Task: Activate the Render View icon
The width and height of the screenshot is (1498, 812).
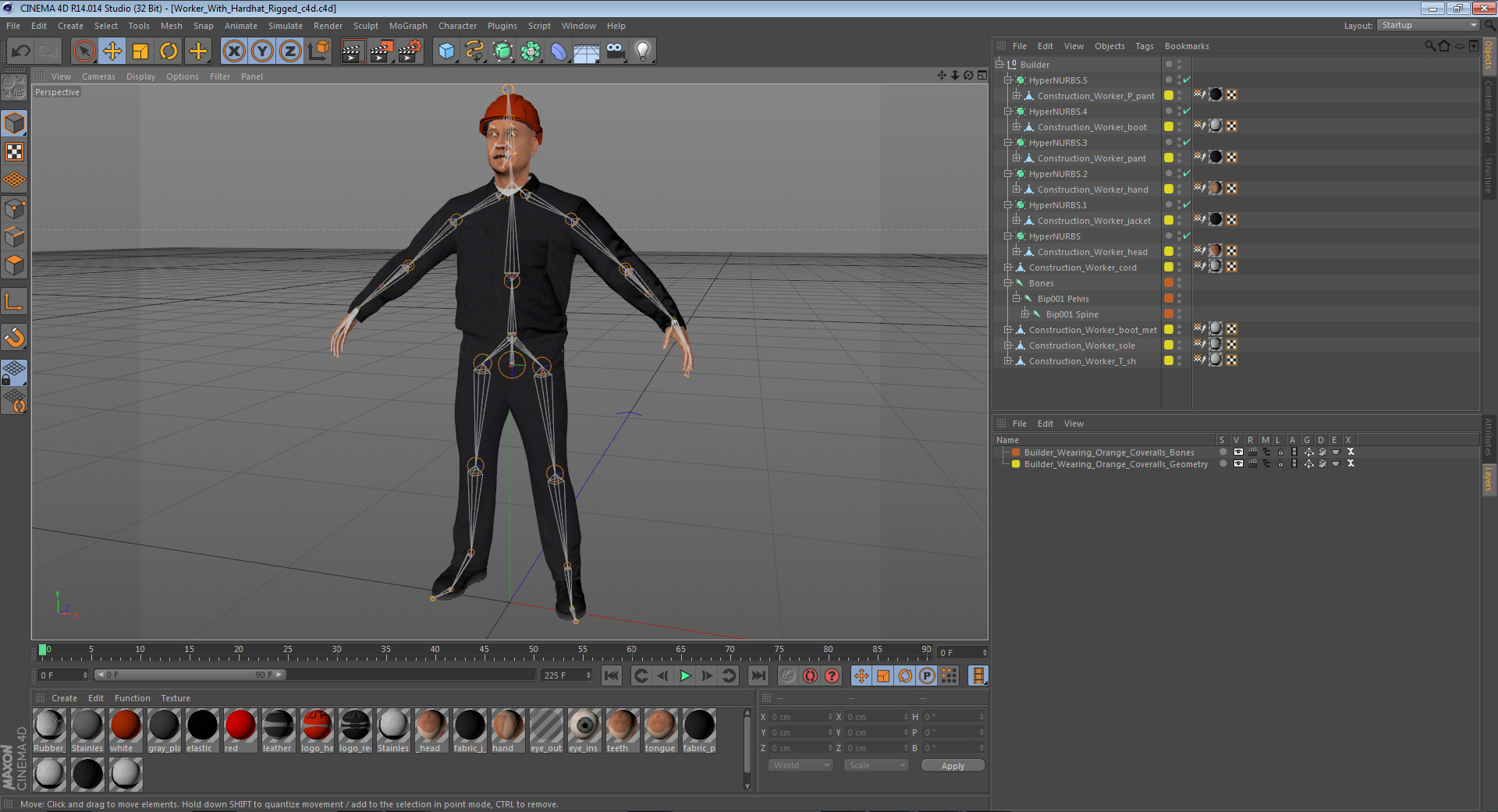Action: click(x=353, y=51)
